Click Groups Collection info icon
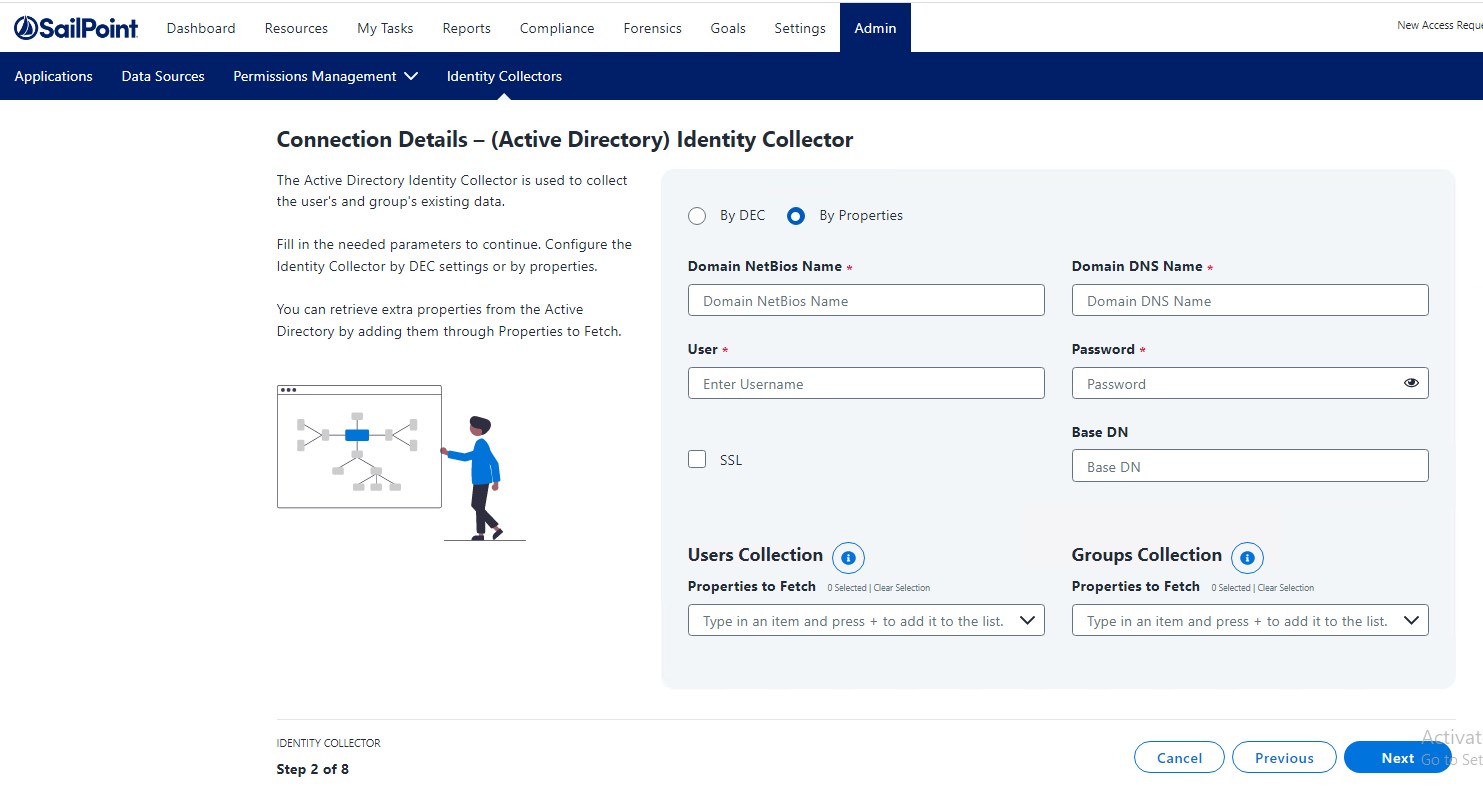Image resolution: width=1483 pixels, height=790 pixels. [x=1247, y=558]
